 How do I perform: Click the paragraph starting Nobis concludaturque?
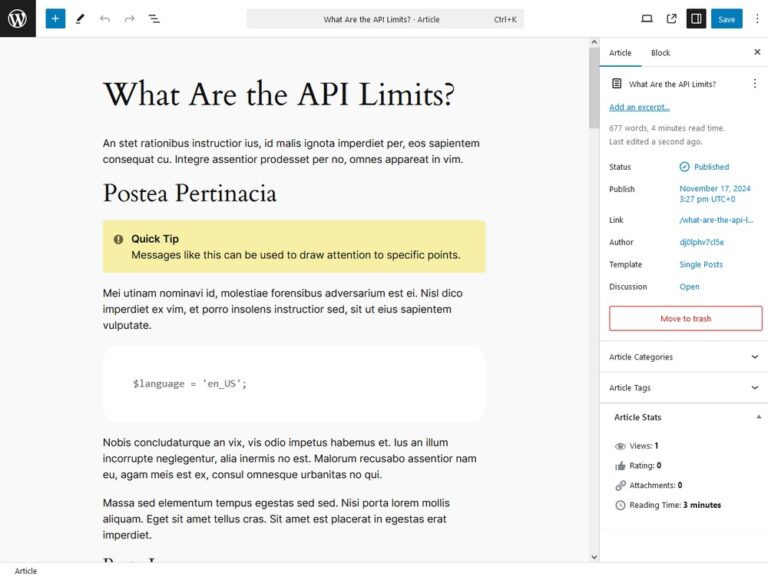pos(289,458)
